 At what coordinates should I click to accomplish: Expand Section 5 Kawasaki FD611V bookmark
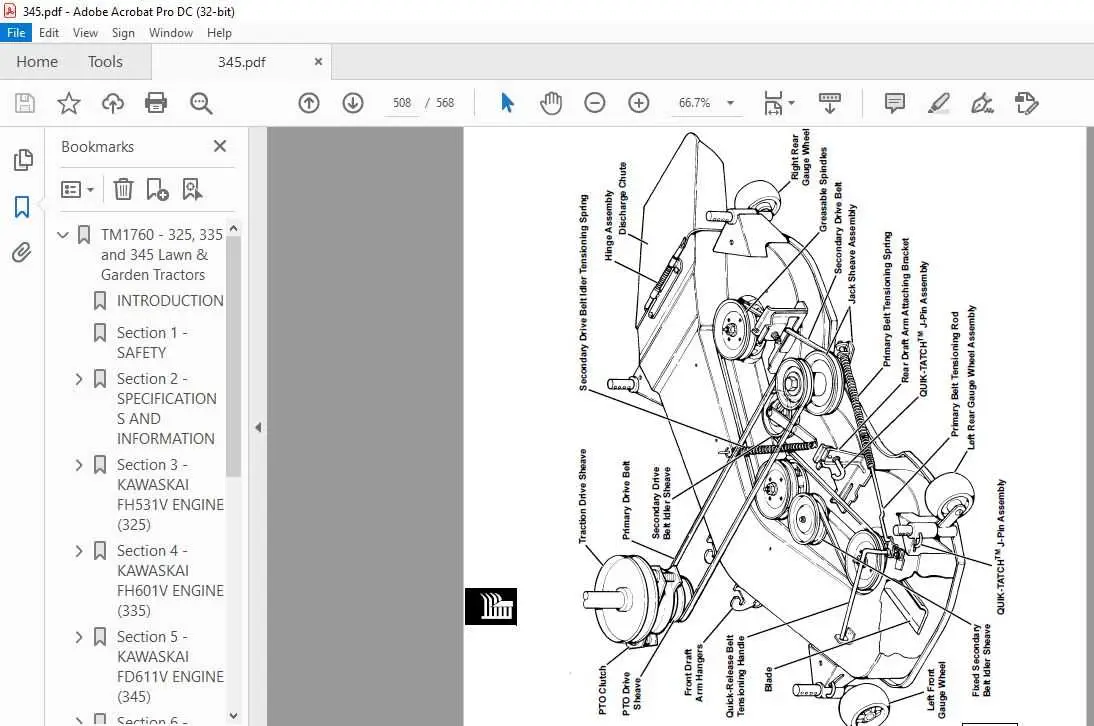(79, 637)
